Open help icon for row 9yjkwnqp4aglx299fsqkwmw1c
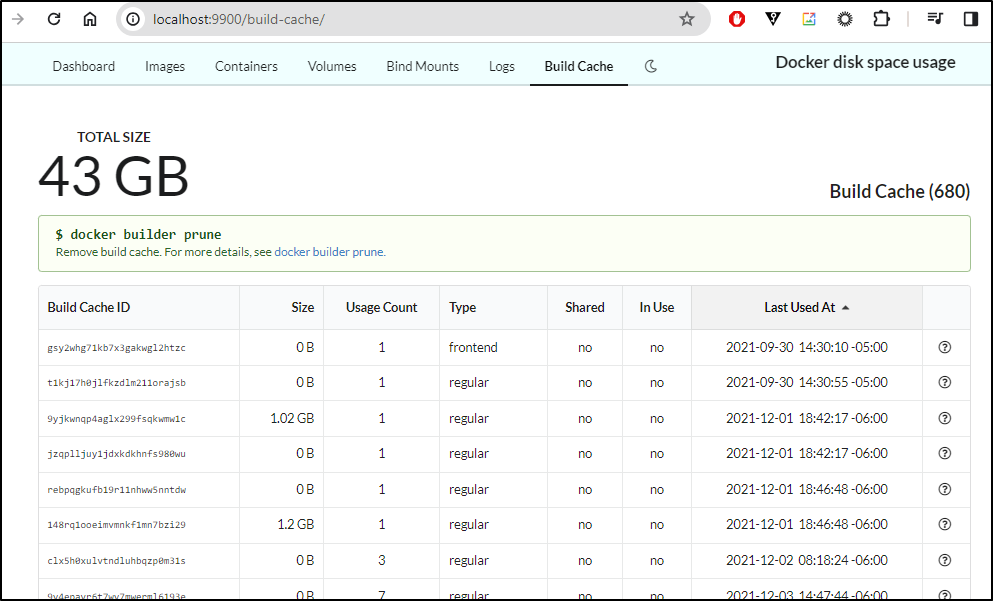This screenshot has width=993, height=601. (x=945, y=418)
